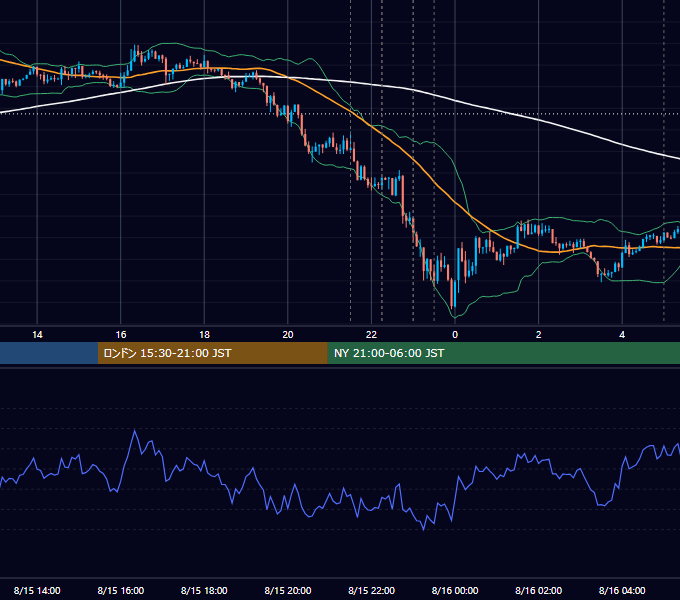
Task: Click the hour label 2 on the price chart axis
Action: click(x=539, y=335)
